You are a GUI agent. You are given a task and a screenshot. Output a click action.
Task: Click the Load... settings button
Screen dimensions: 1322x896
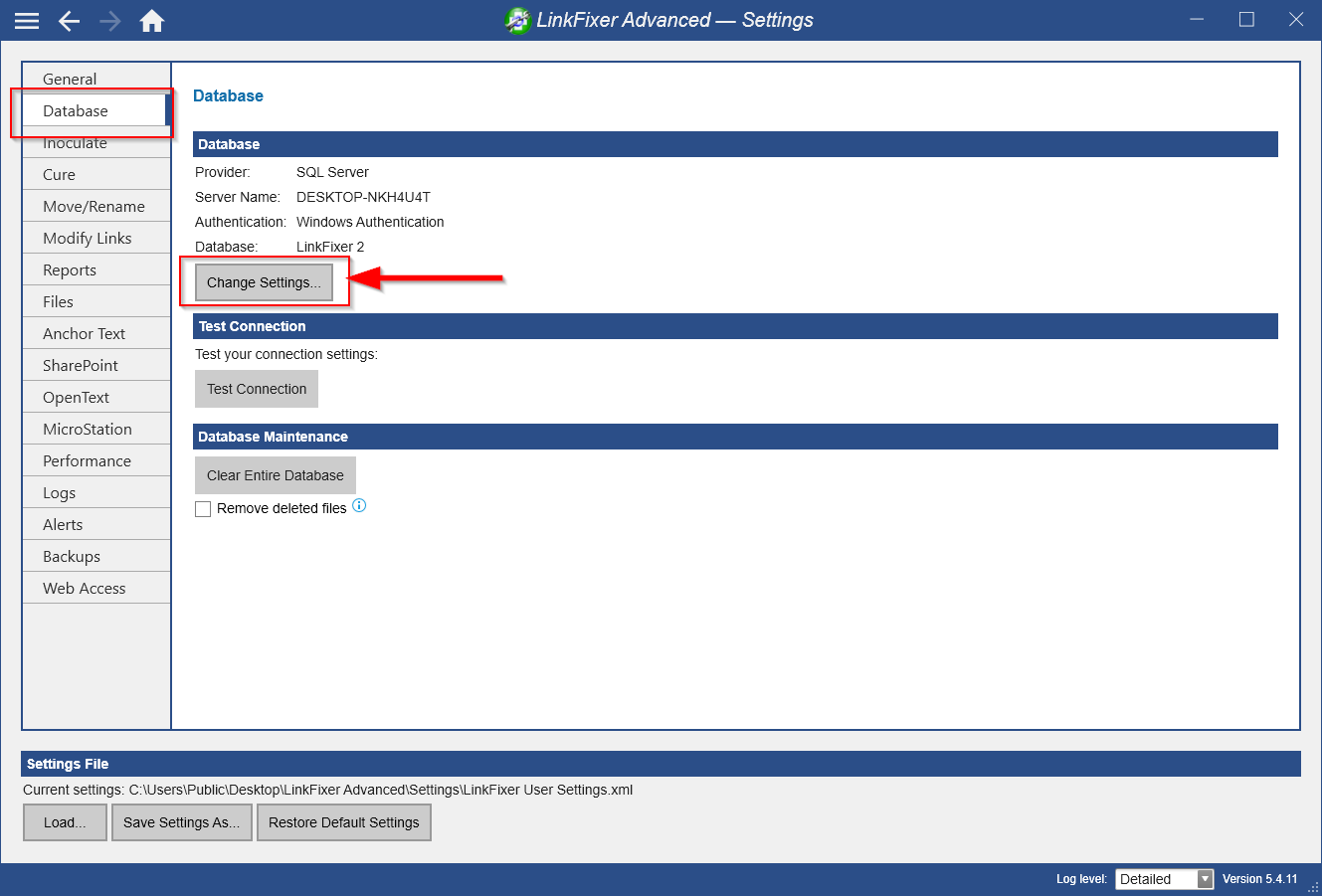(65, 822)
